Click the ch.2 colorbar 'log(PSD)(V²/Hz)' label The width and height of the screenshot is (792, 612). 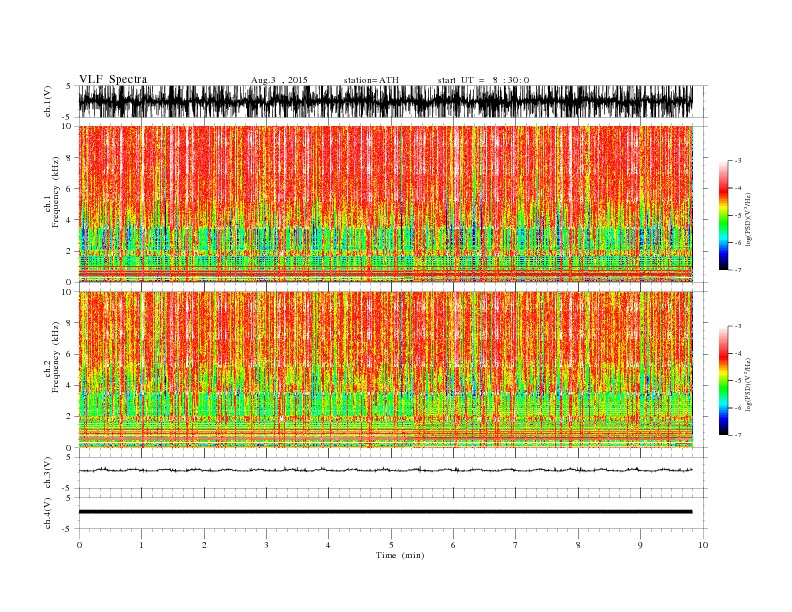pyautogui.click(x=750, y=384)
